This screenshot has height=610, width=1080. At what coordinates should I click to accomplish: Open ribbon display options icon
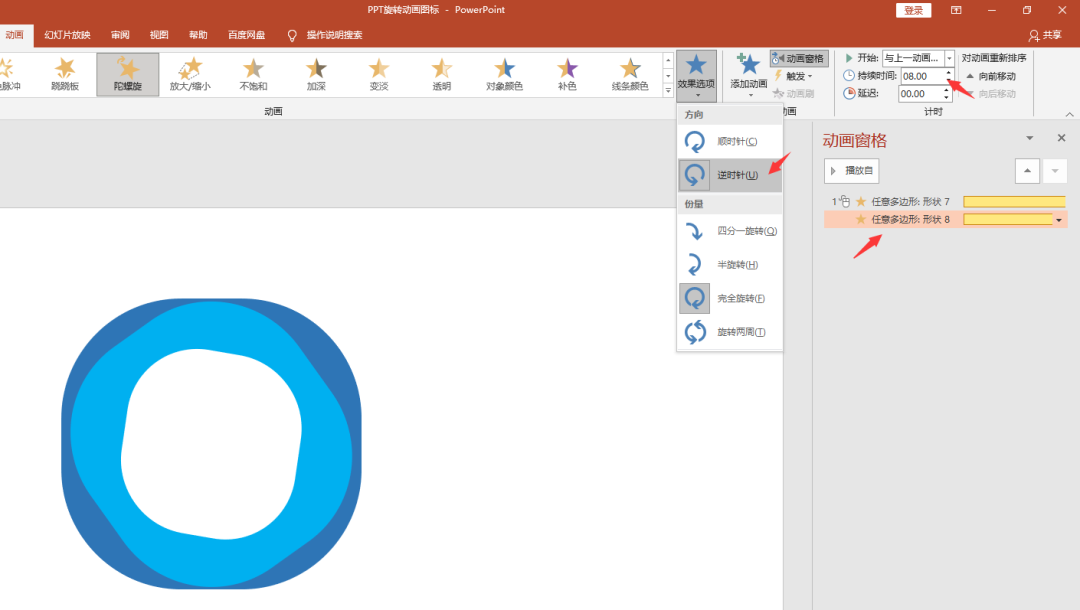[x=956, y=10]
